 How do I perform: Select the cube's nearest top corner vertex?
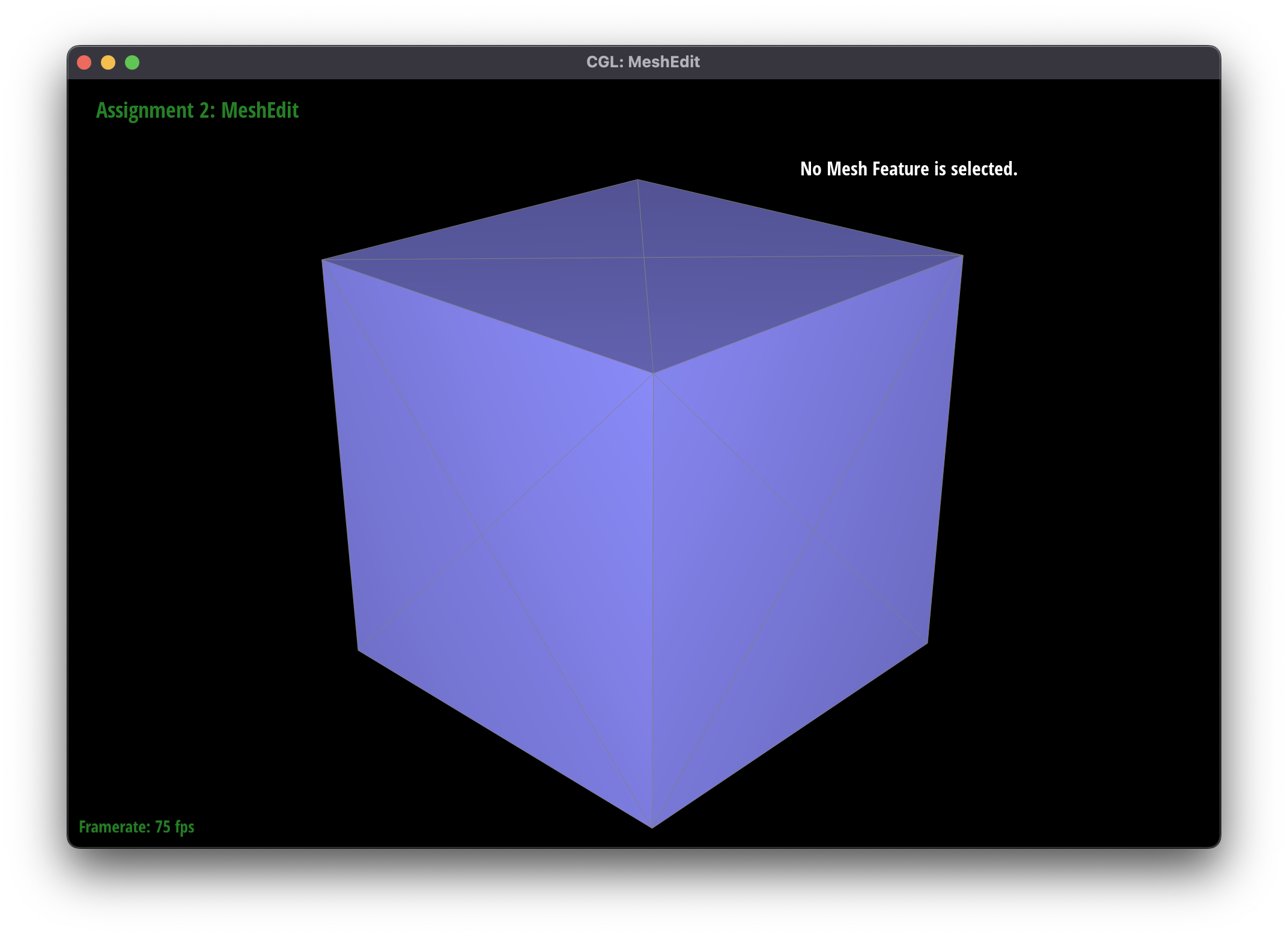(x=654, y=374)
